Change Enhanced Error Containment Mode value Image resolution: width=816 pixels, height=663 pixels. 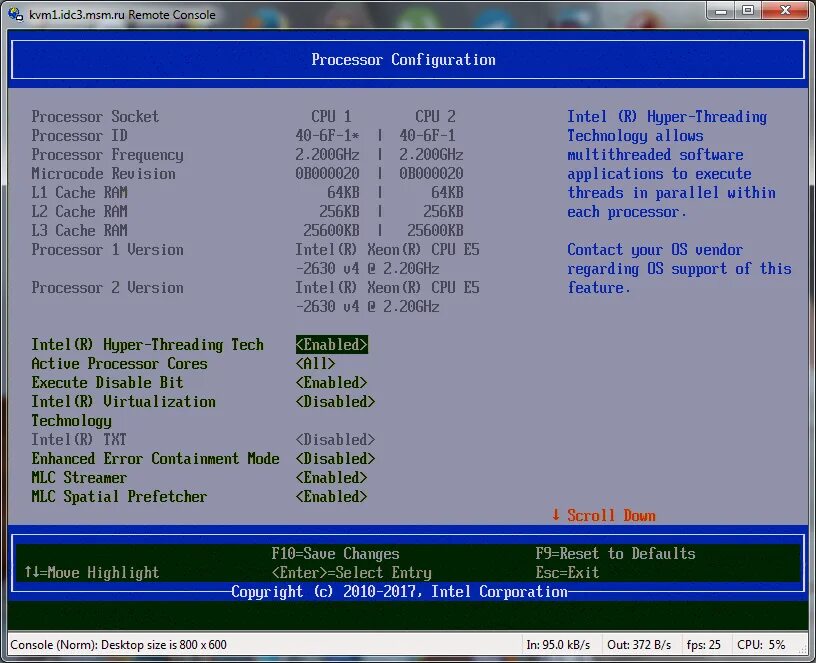click(x=335, y=458)
